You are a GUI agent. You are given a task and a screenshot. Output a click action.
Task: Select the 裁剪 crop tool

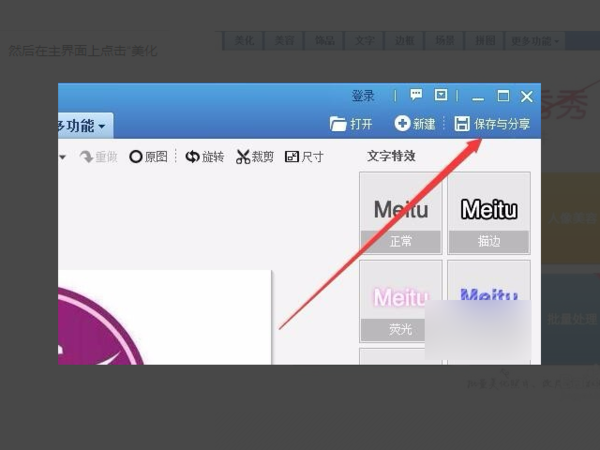[x=255, y=157]
